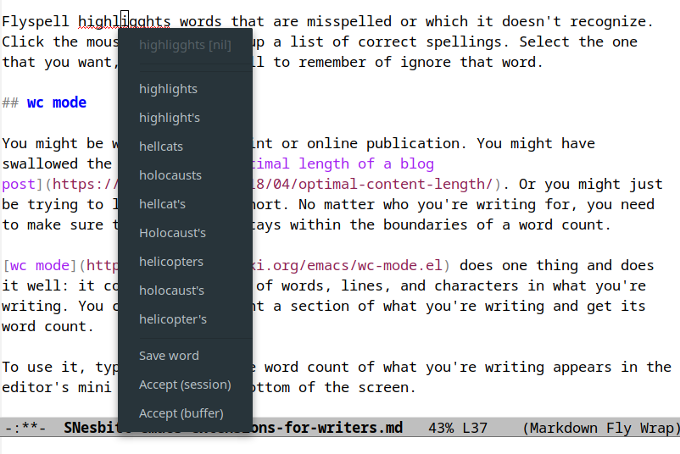This screenshot has width=680, height=454.
Task: Click '(Markdown Fly Wrap)' mode indicator
Action: point(600,428)
